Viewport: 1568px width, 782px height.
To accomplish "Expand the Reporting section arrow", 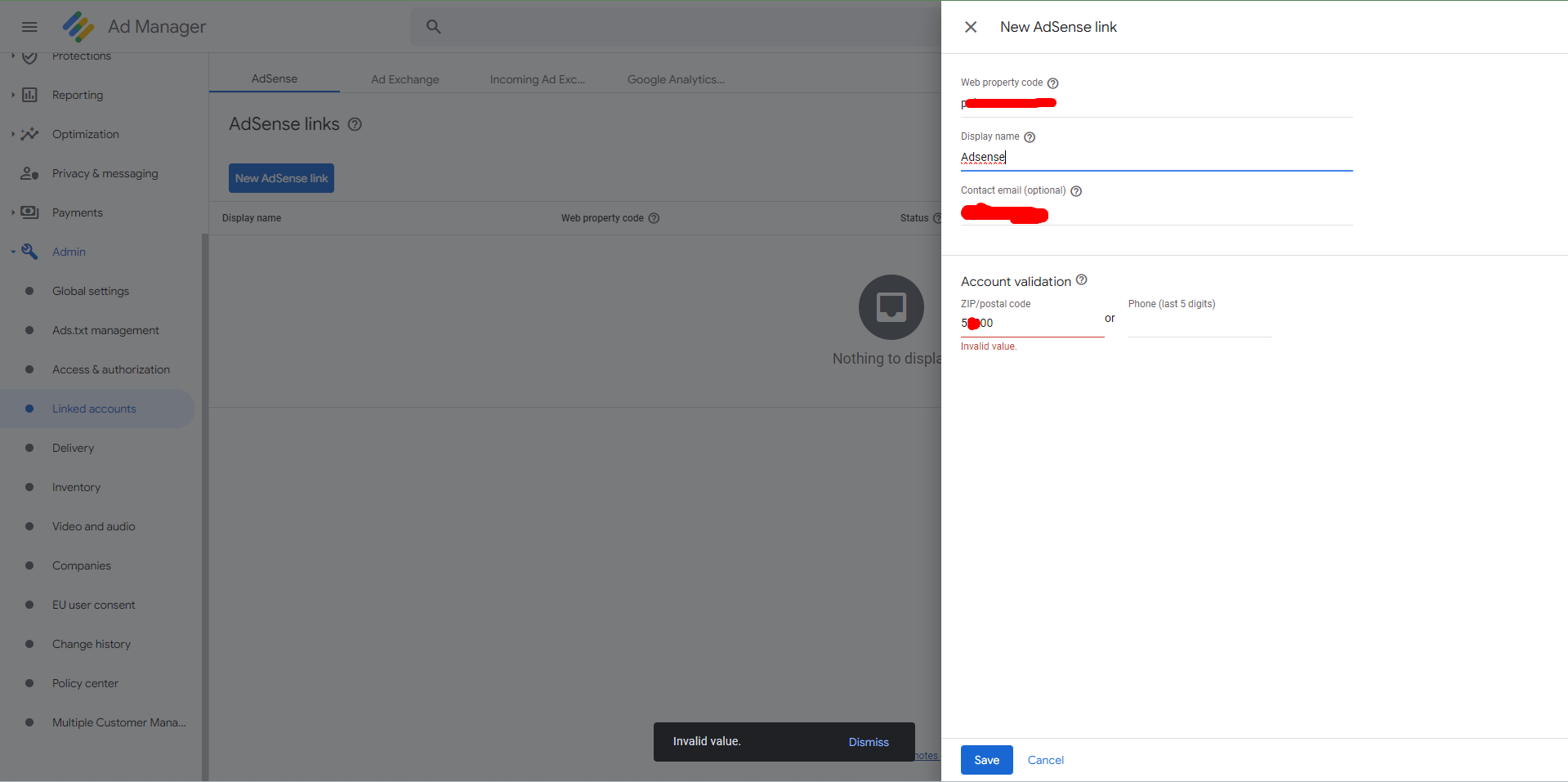I will point(13,95).
